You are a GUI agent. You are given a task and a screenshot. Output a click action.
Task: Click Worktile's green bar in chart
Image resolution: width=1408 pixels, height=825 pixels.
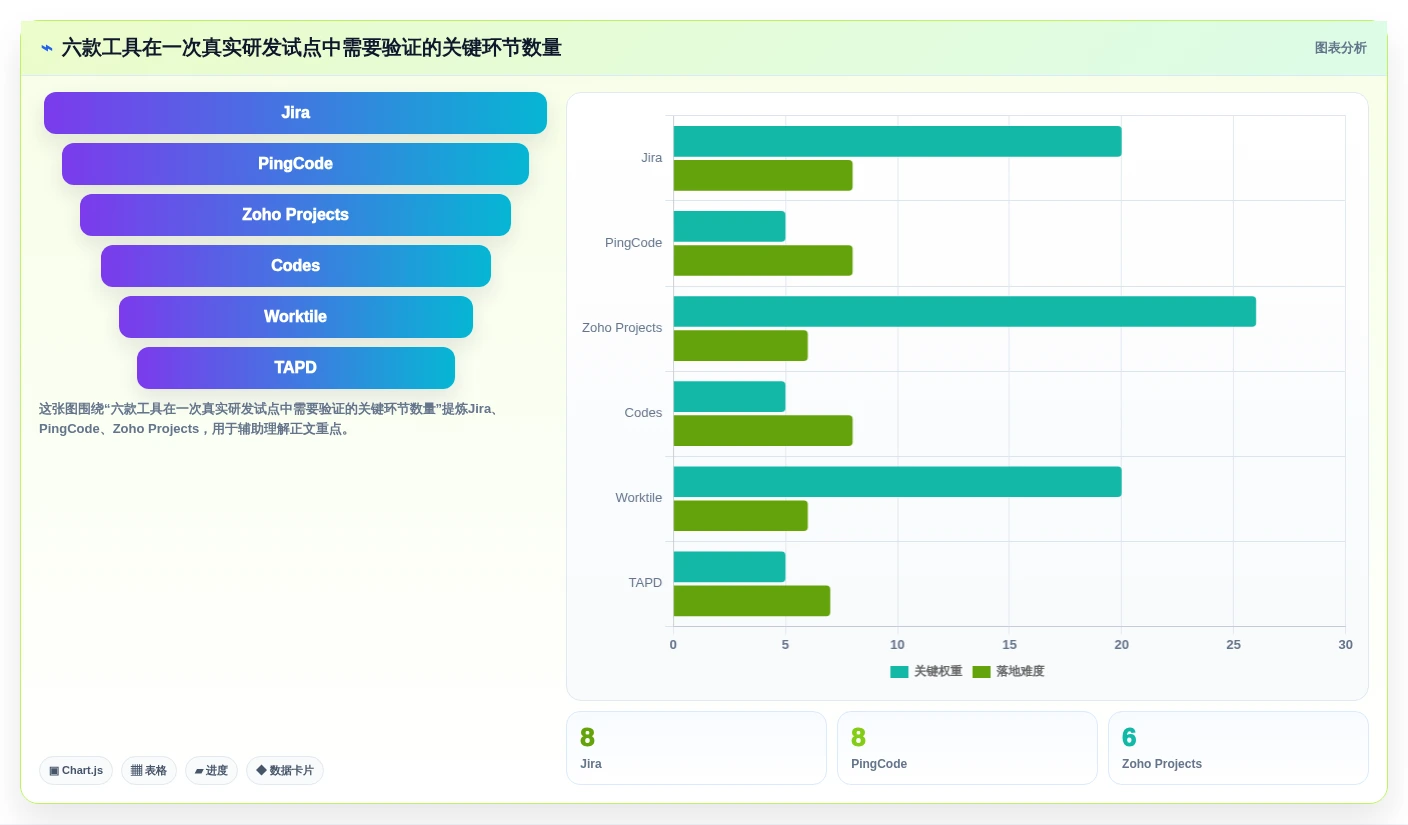tap(740, 515)
